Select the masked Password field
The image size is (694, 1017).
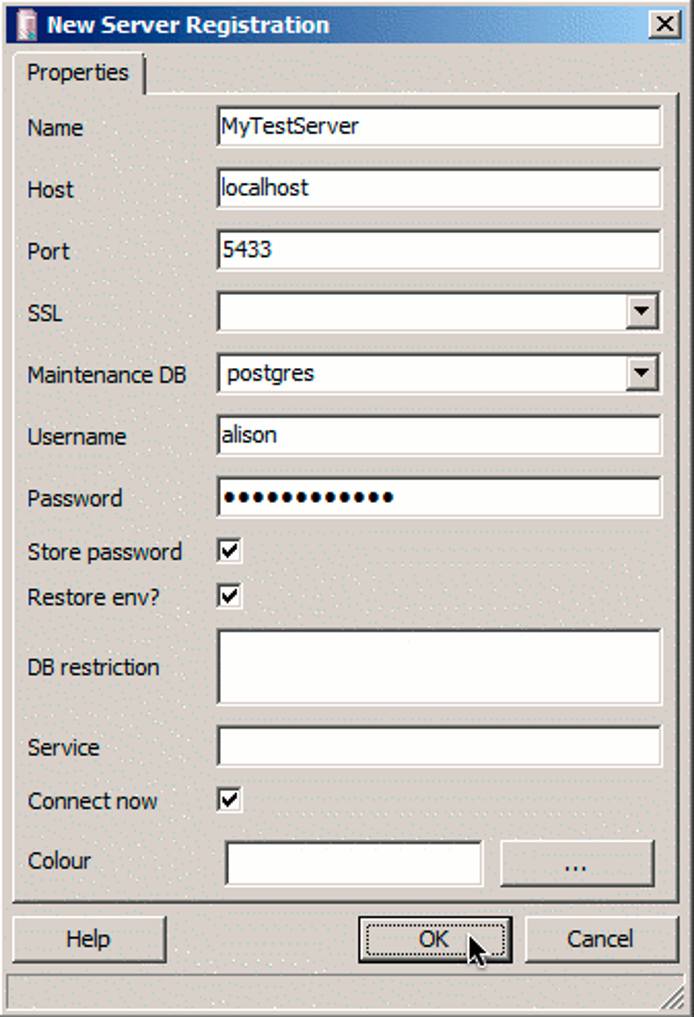(x=437, y=498)
